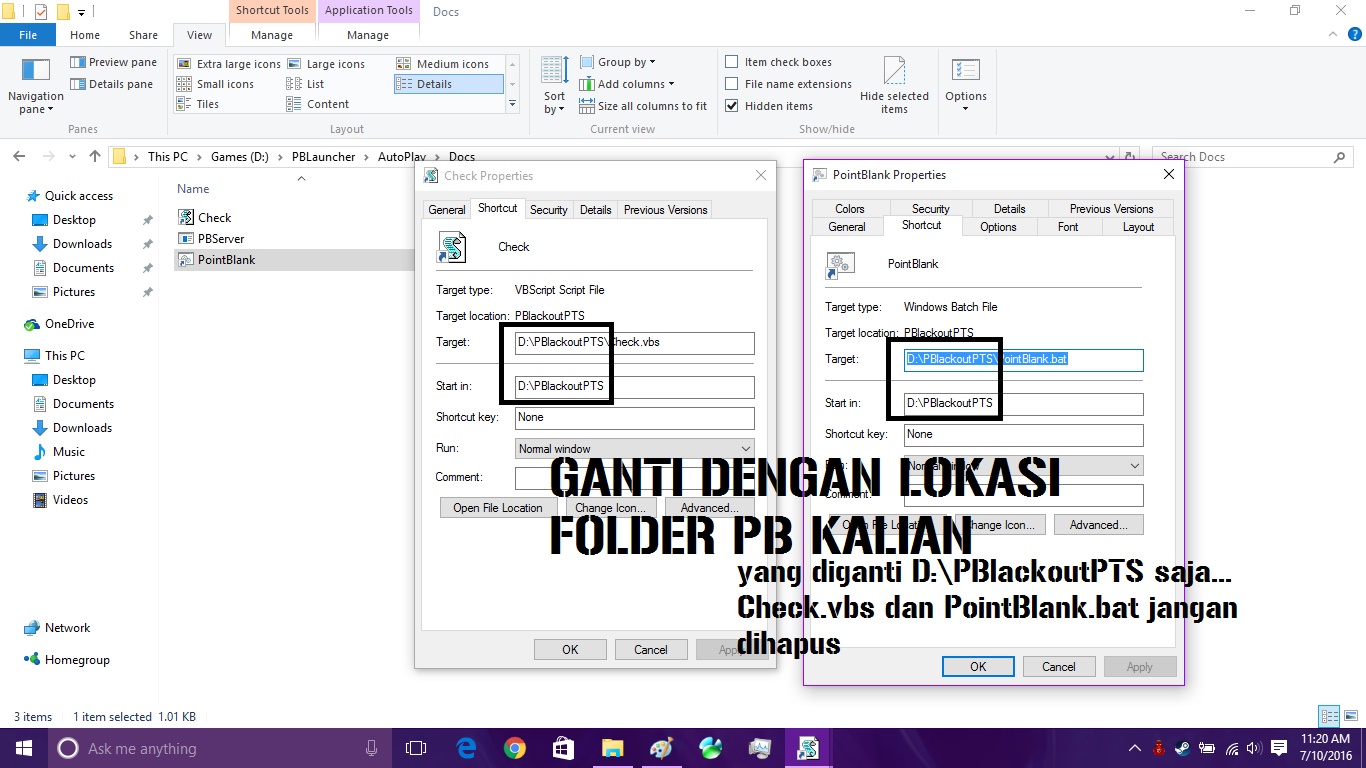Image resolution: width=1366 pixels, height=768 pixels.
Task: Click OK in Check Properties
Action: click(570, 650)
